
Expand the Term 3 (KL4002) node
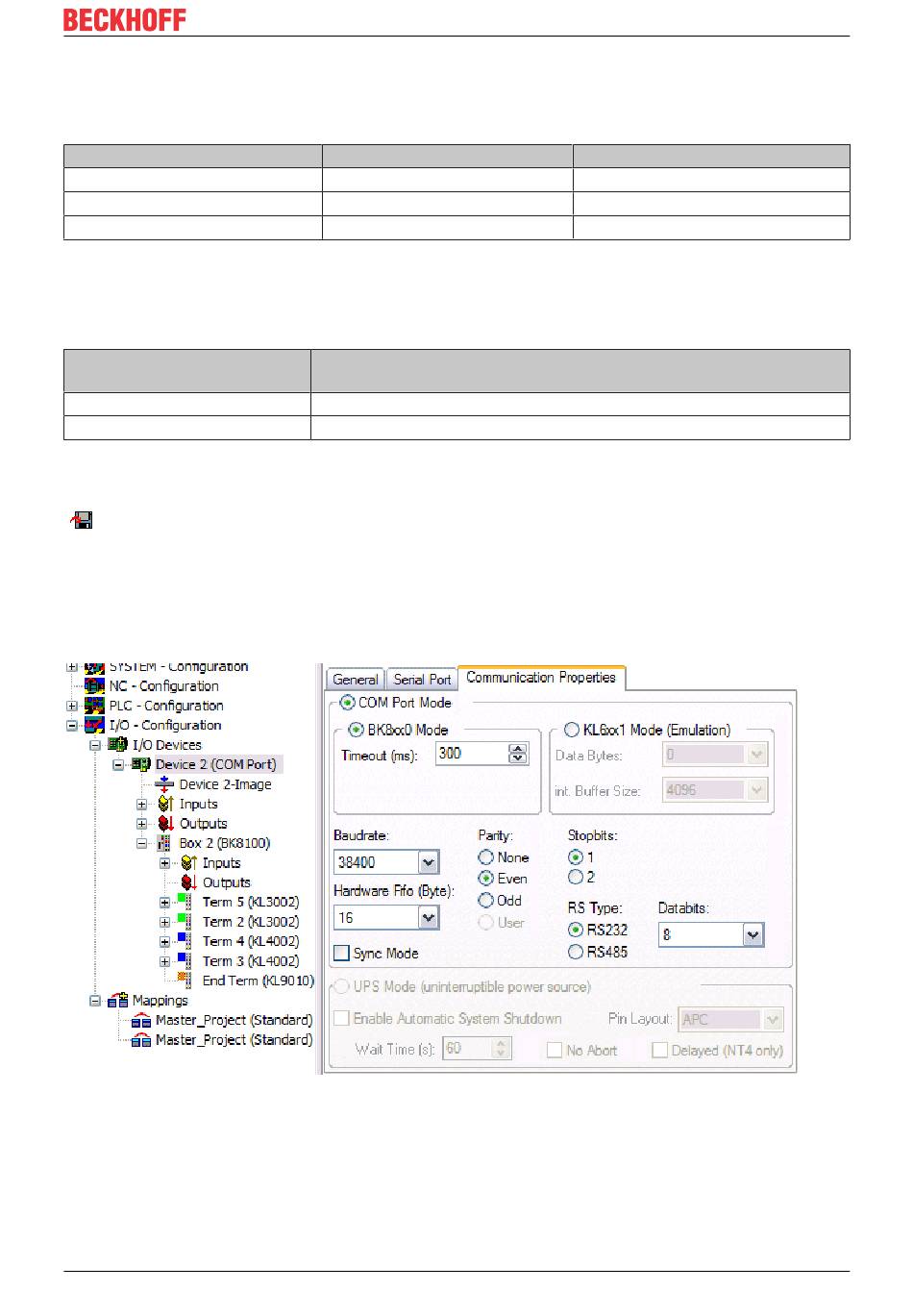pos(164,961)
